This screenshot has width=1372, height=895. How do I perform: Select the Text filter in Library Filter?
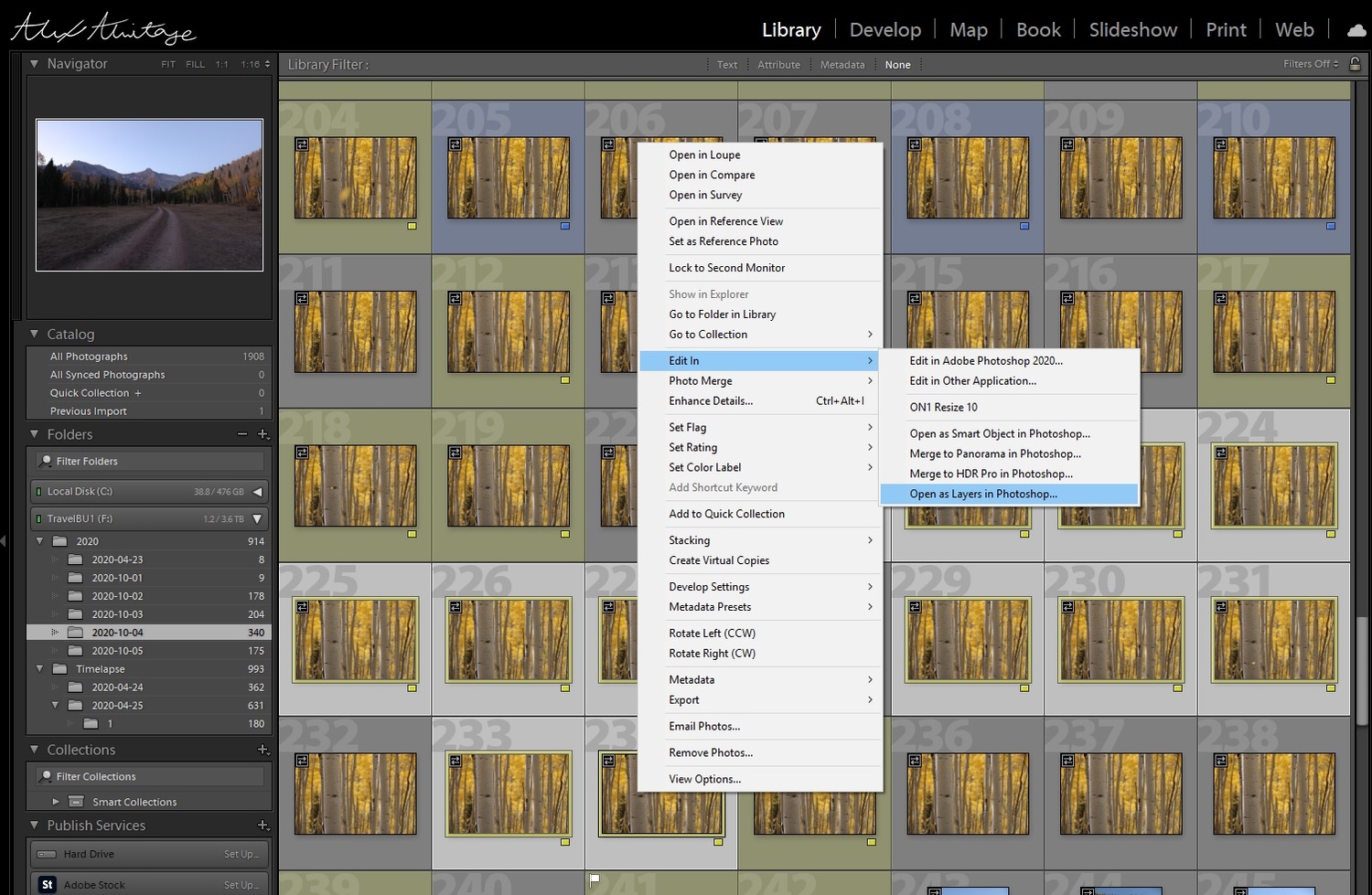(x=727, y=65)
